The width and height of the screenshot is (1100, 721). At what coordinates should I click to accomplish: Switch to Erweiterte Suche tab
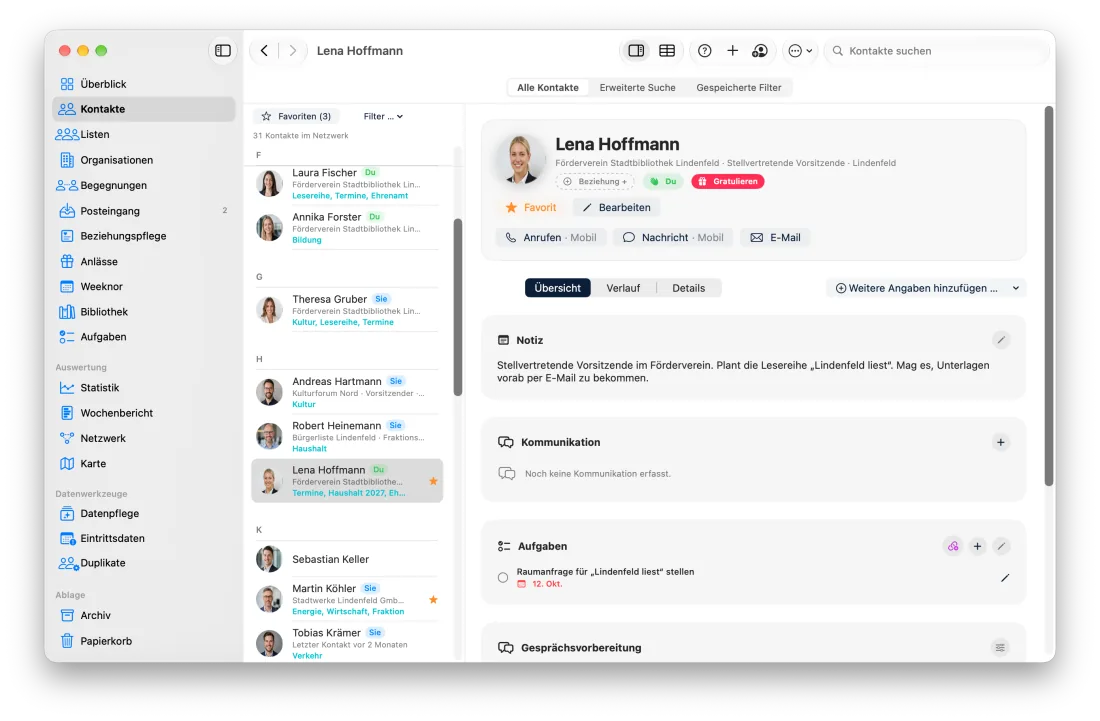click(638, 88)
